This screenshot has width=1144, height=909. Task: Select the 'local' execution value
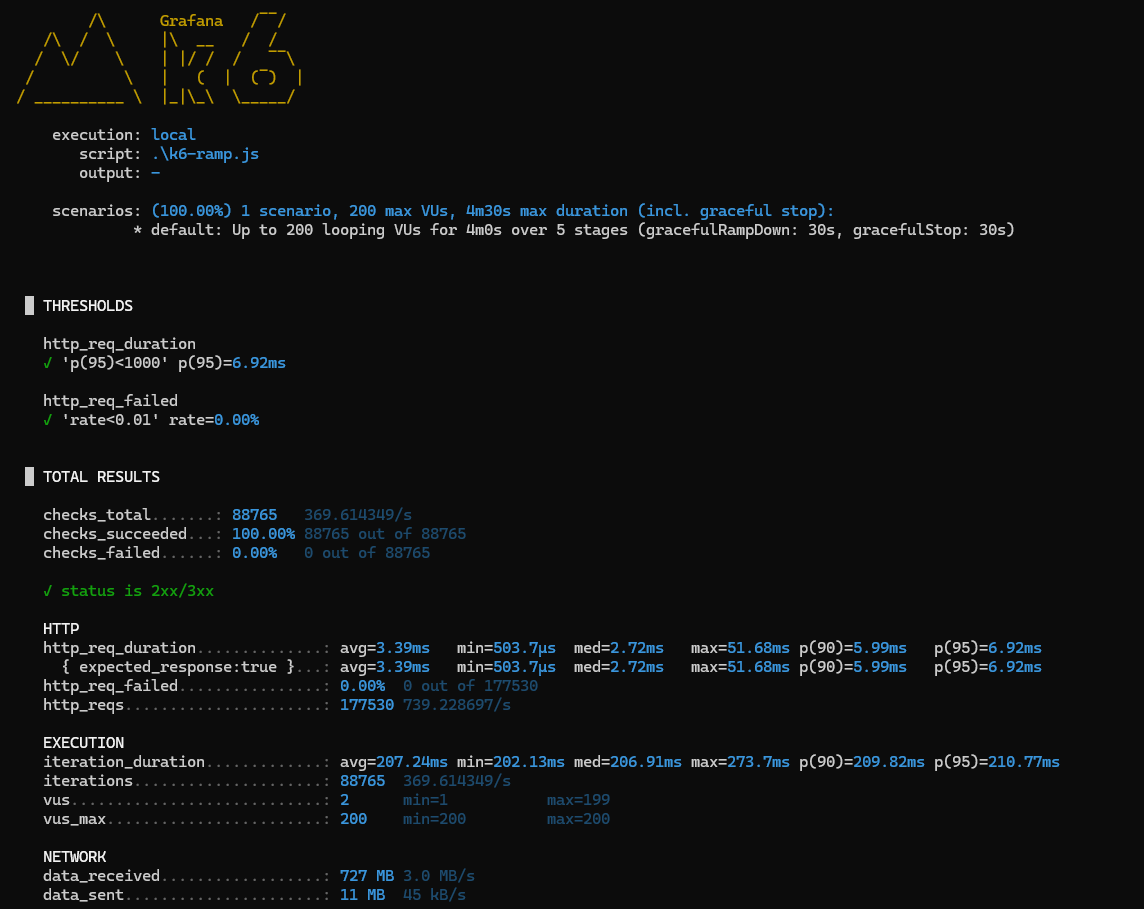click(x=173, y=135)
